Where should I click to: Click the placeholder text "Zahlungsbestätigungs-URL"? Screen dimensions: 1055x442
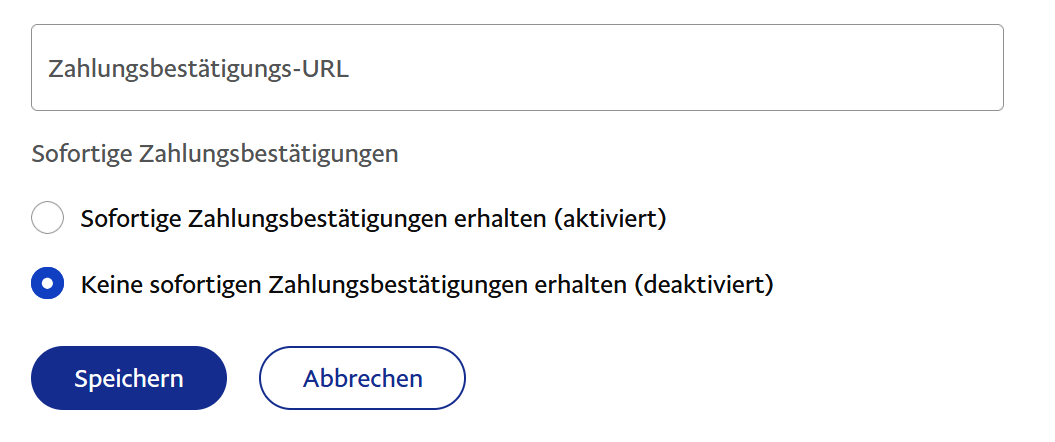198,69
